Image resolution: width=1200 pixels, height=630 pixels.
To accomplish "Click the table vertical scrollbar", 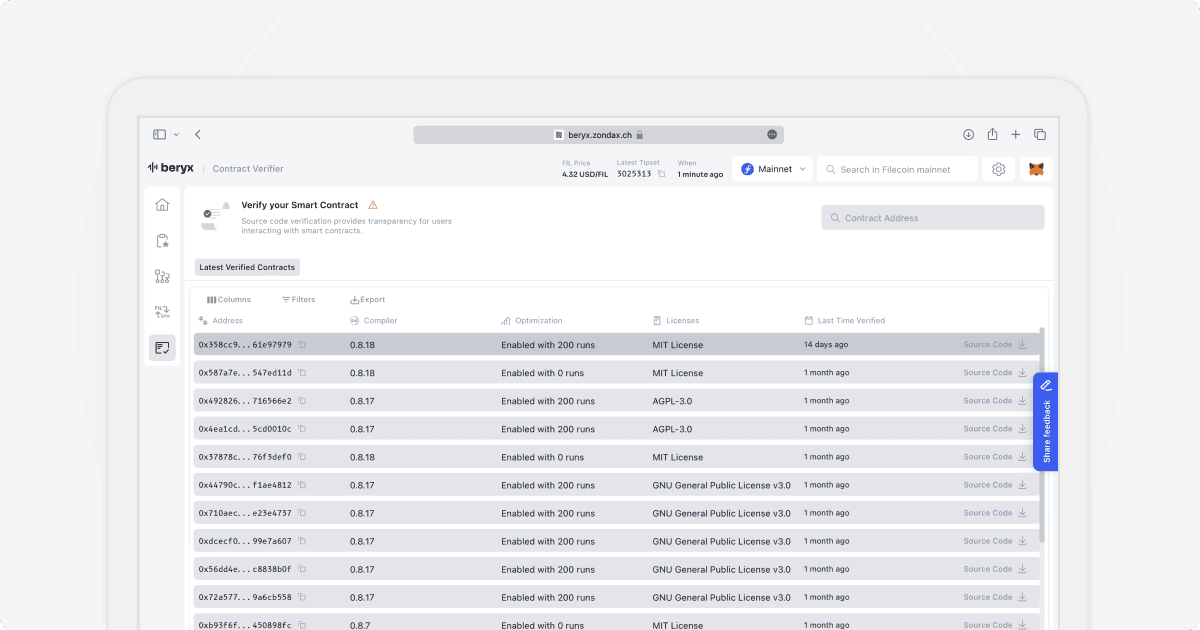I will tap(1041, 435).
